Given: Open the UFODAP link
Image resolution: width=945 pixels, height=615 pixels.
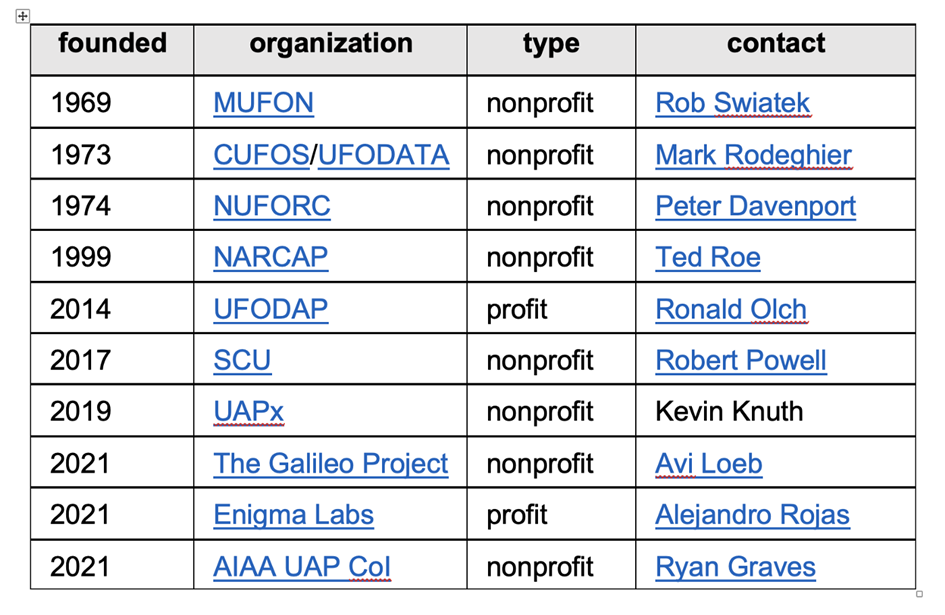Looking at the screenshot, I should click(x=271, y=309).
